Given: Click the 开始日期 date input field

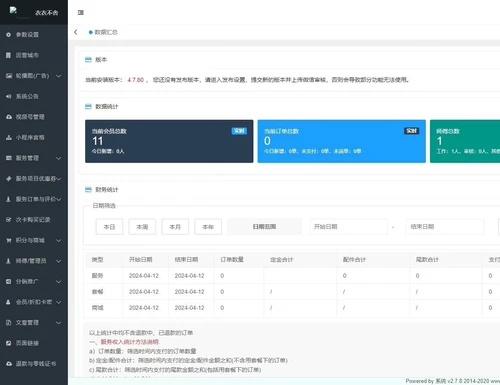Looking at the screenshot, I should click(x=349, y=227).
